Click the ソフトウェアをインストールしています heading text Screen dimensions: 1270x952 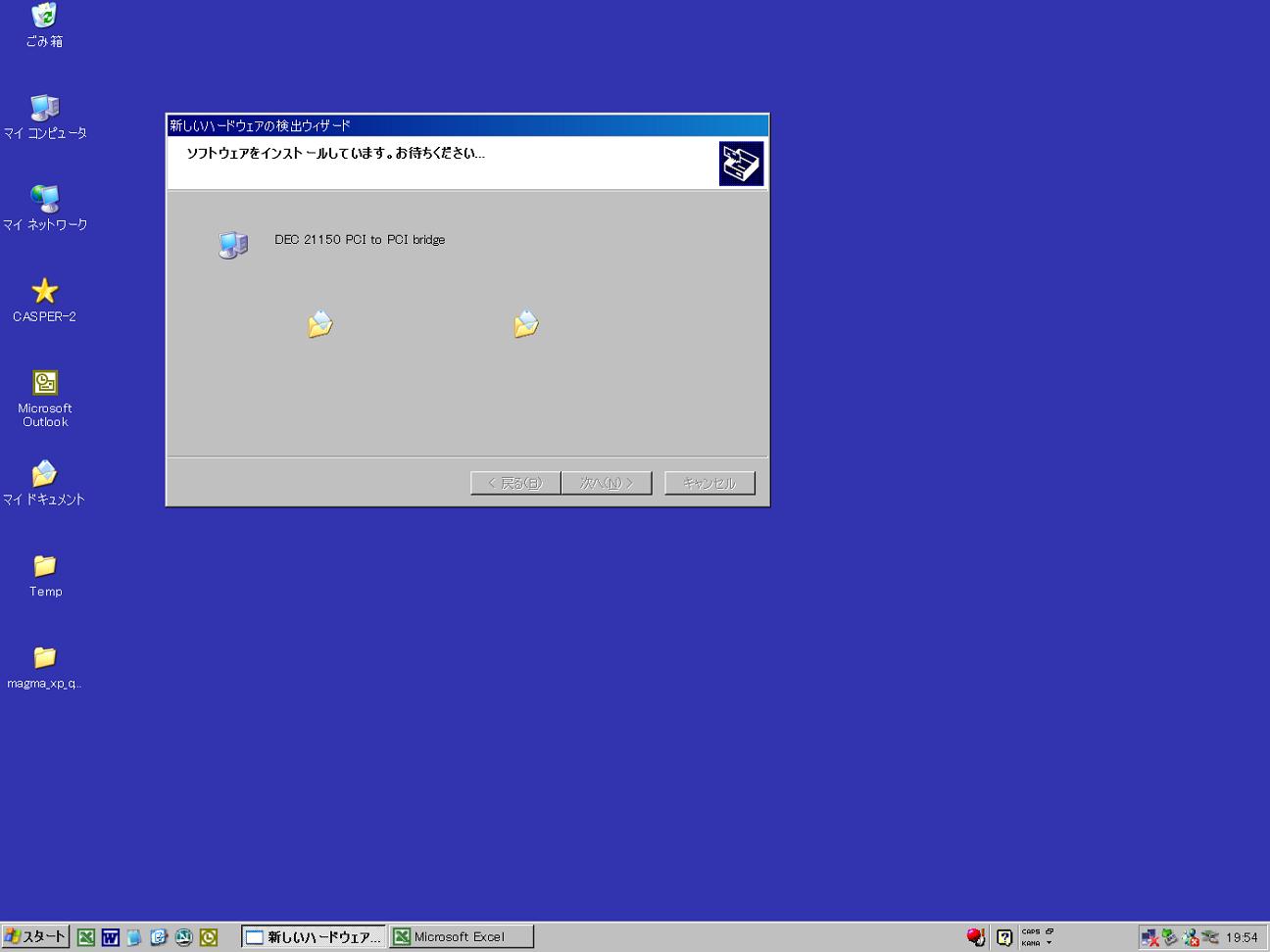click(335, 153)
